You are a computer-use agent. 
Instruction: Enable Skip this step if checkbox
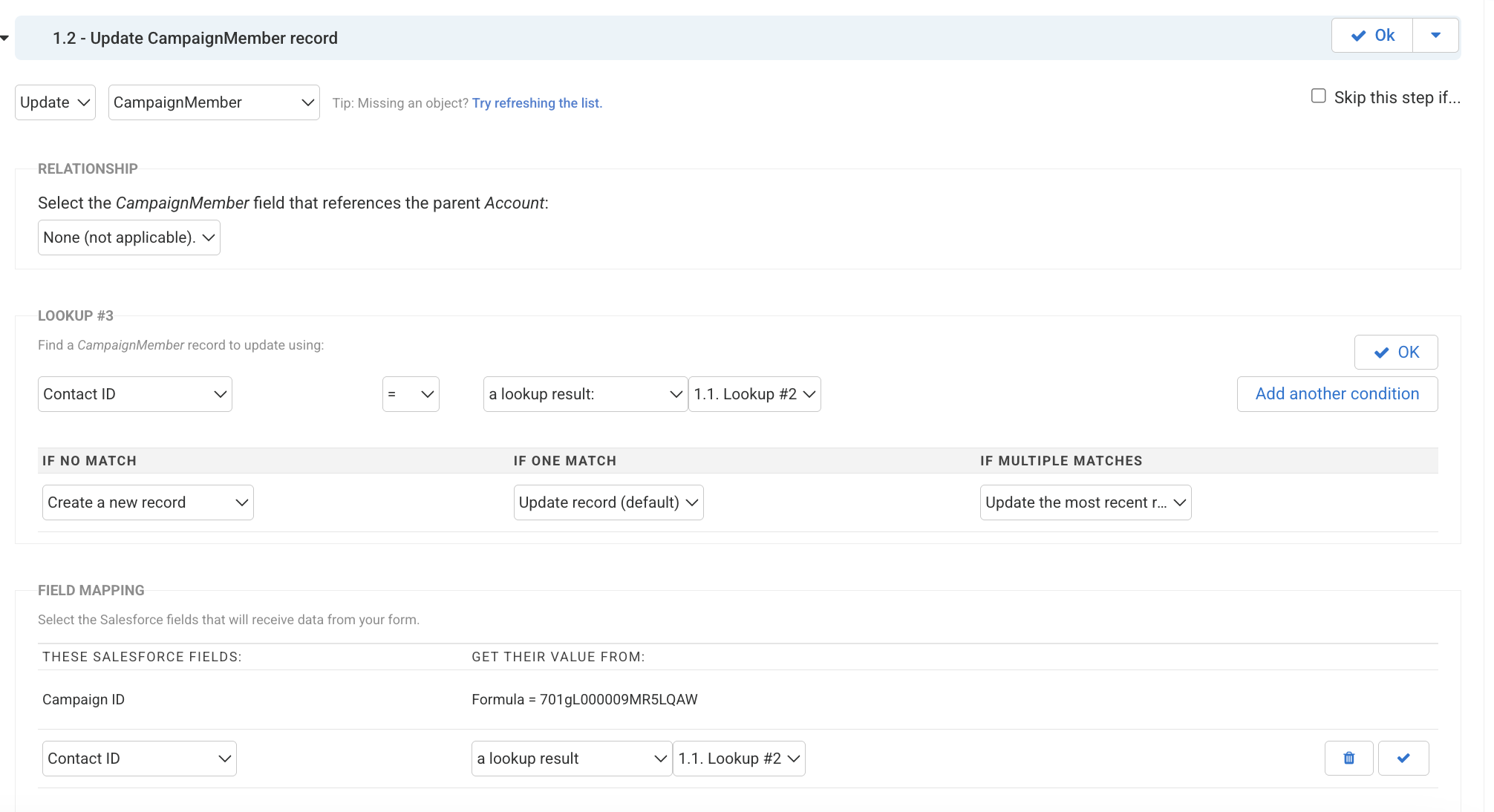click(x=1318, y=96)
